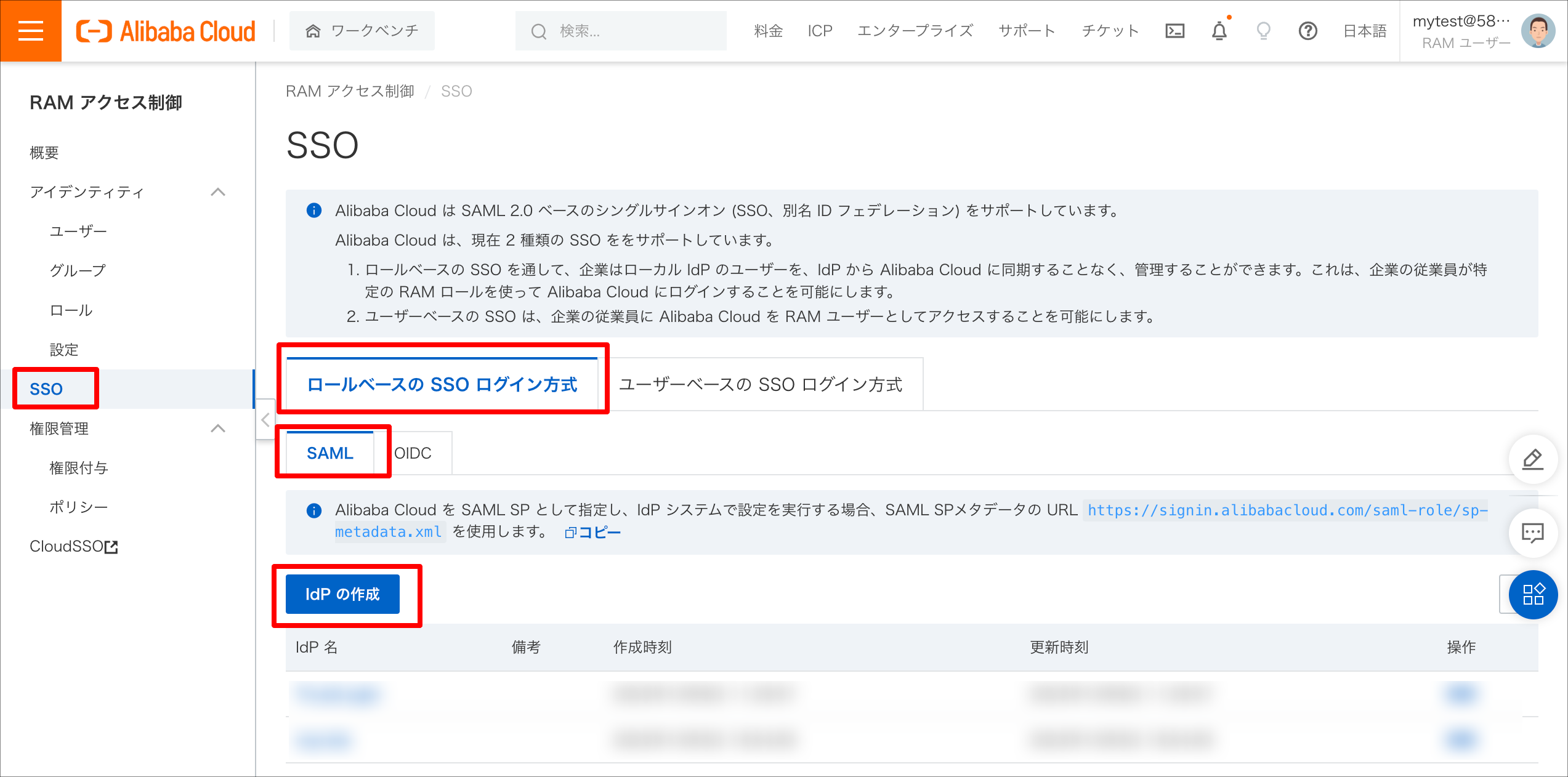This screenshot has height=777, width=1568.
Task: Switch to SAML tab
Action: coord(330,453)
